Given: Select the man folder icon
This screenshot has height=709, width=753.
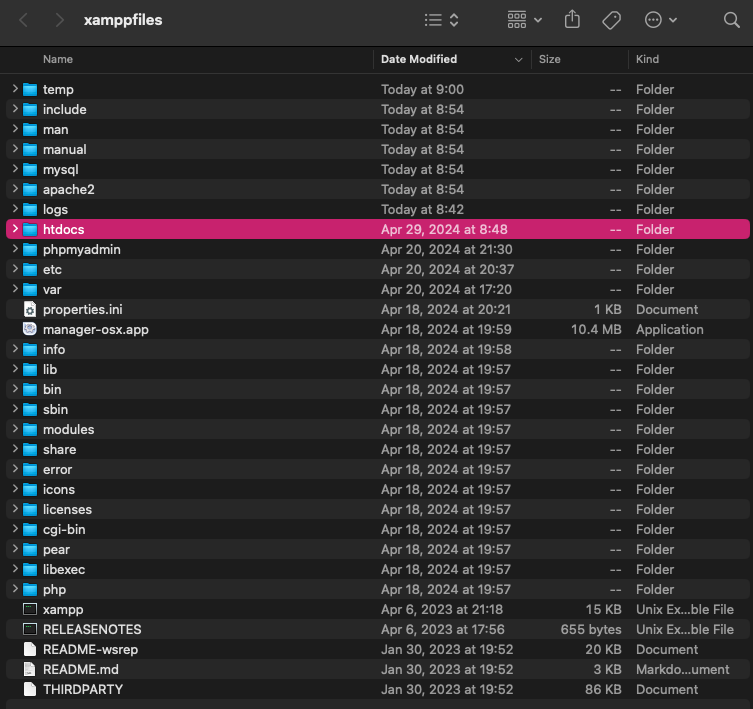Looking at the screenshot, I should point(30,130).
